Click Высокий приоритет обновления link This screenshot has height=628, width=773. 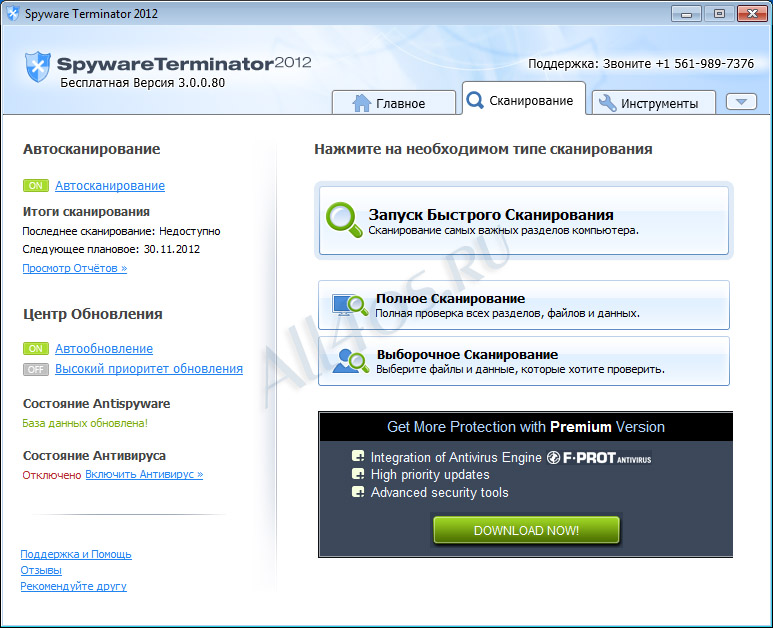click(x=149, y=369)
